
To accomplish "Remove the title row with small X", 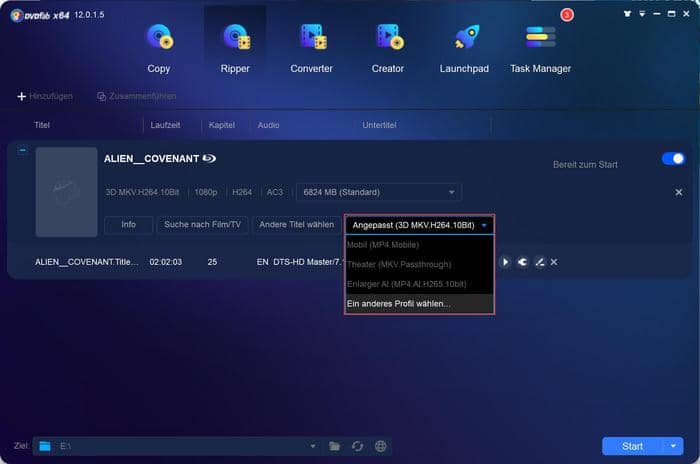I will tap(554, 262).
